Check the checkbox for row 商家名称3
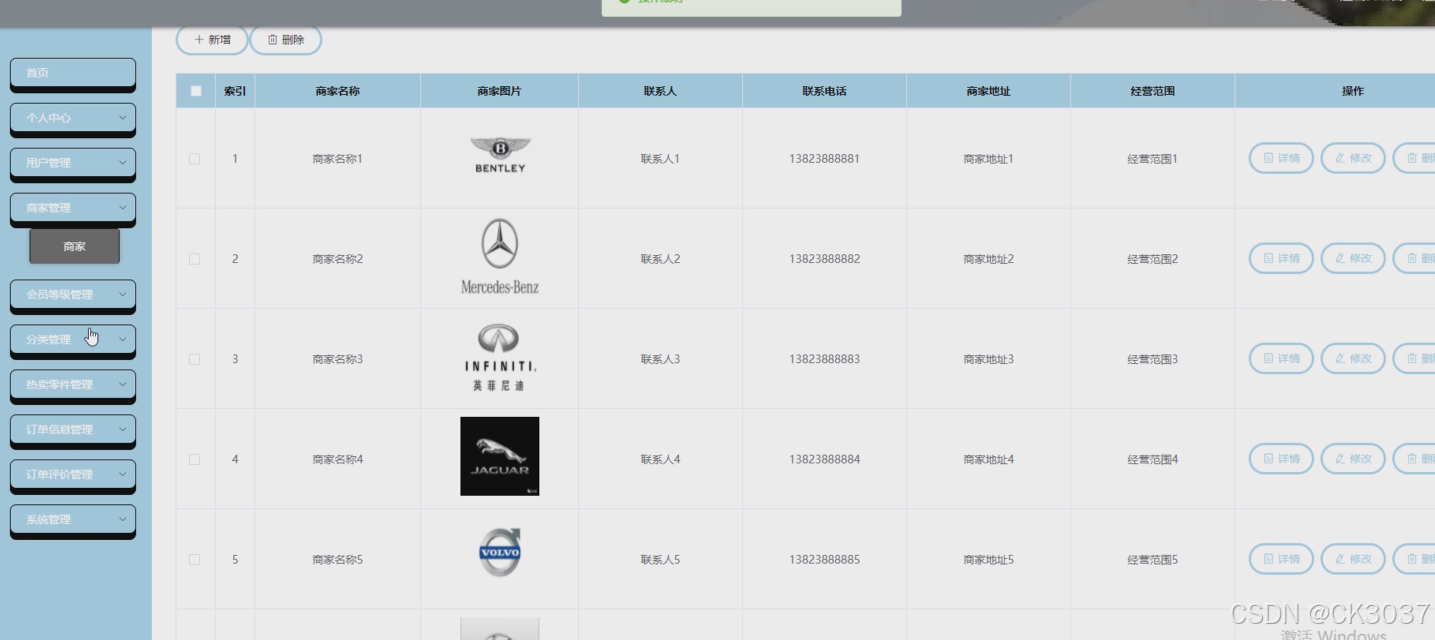 (195, 359)
